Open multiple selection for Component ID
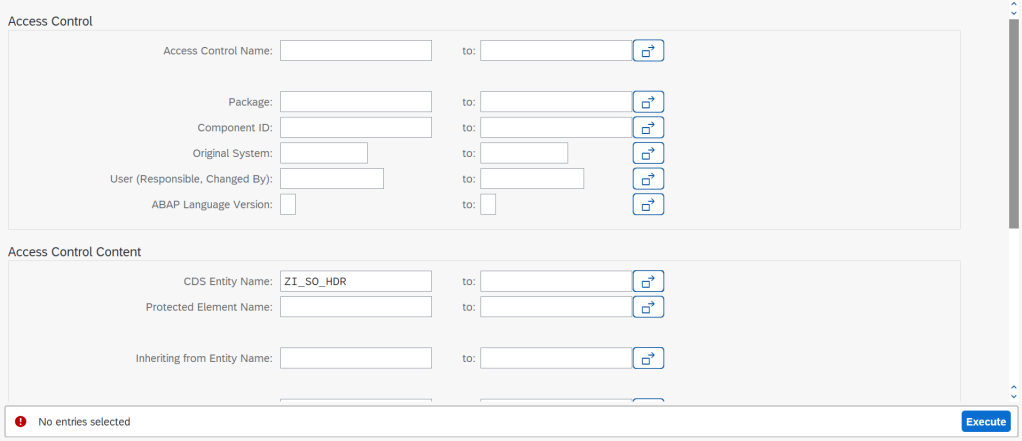This screenshot has width=1022, height=441. pyautogui.click(x=648, y=128)
